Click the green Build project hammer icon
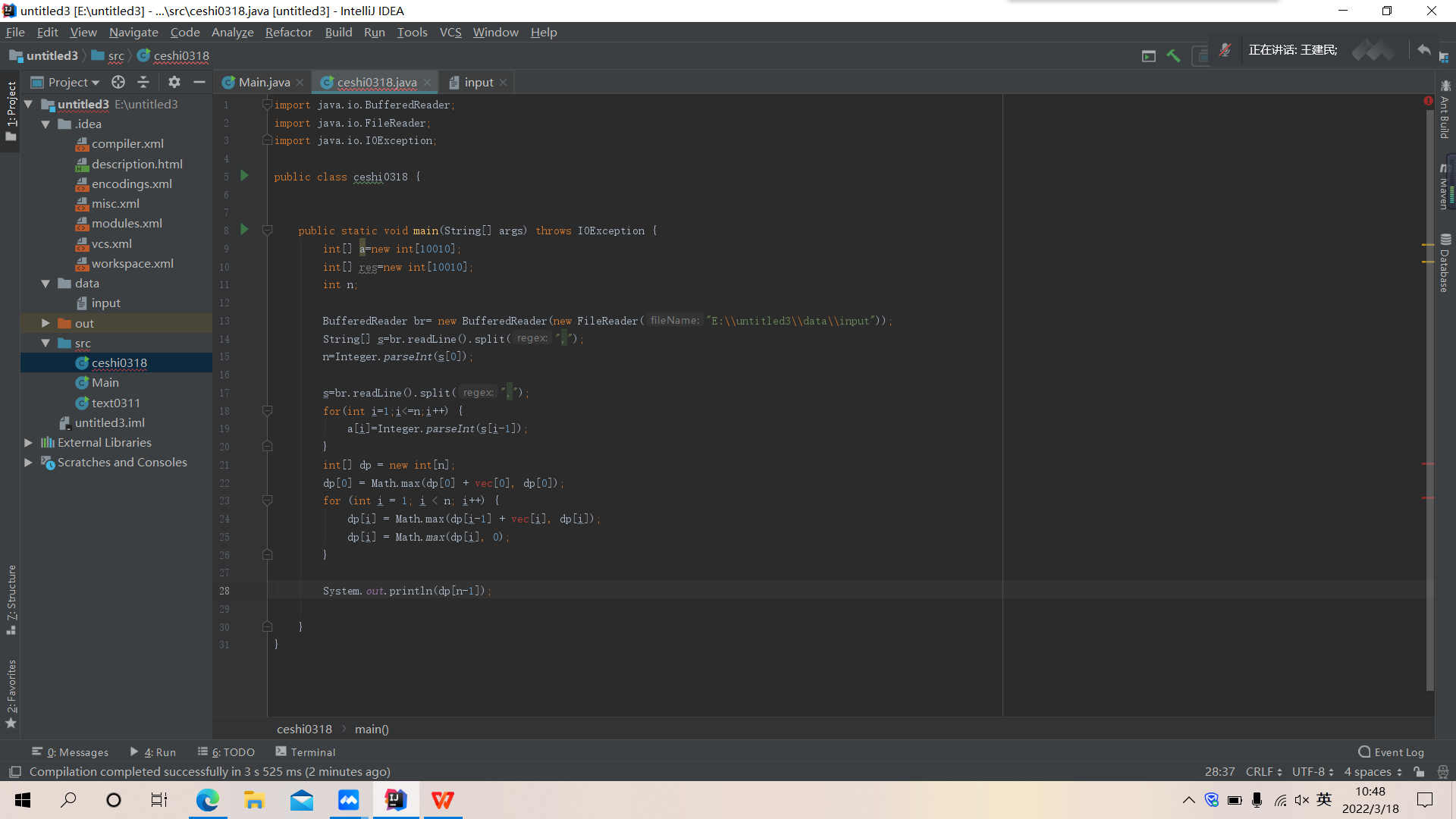Screen dimensions: 1456x819 [x=1173, y=55]
